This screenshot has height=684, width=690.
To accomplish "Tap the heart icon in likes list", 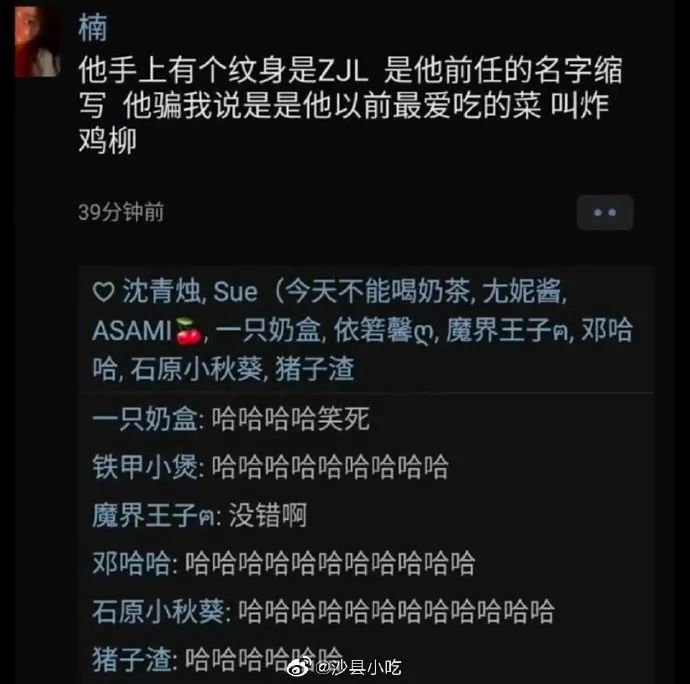I will [104, 292].
